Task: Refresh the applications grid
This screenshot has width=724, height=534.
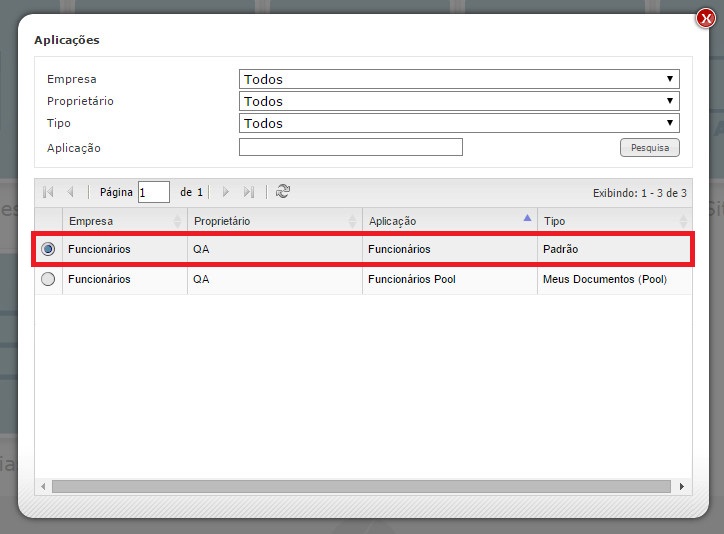Action: [x=283, y=192]
